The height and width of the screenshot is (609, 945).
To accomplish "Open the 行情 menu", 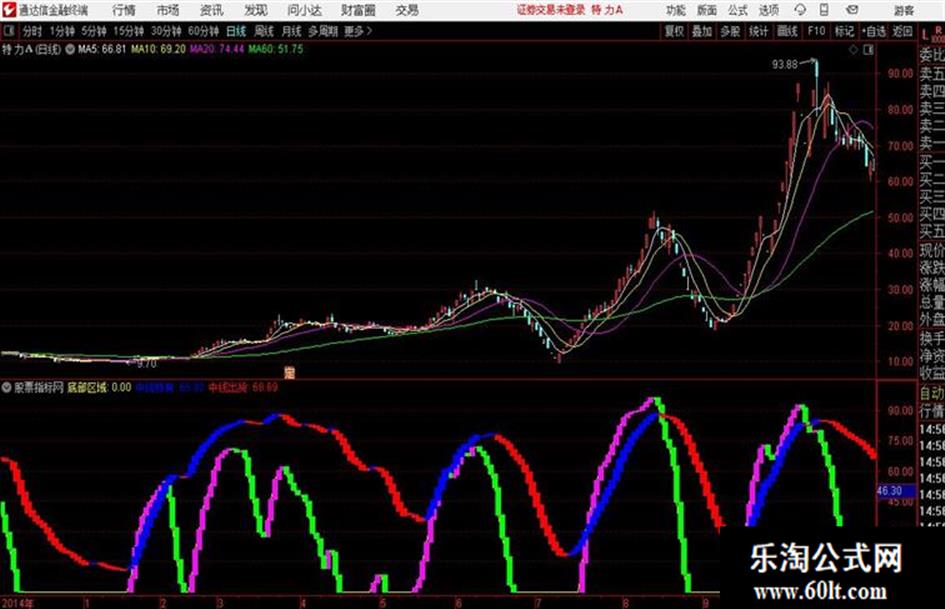I will (x=124, y=10).
